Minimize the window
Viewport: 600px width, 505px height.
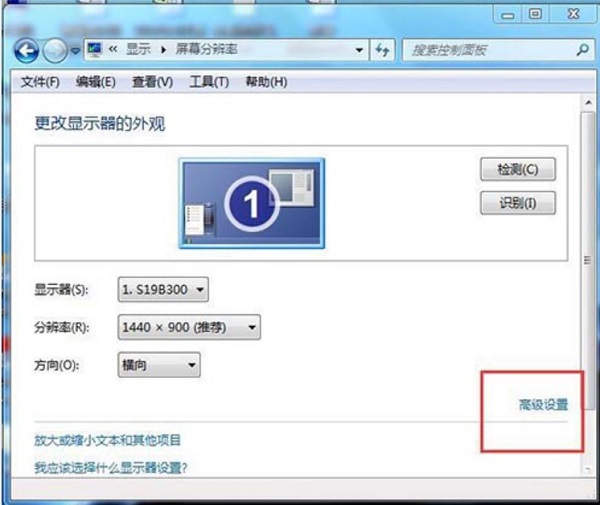click(508, 15)
